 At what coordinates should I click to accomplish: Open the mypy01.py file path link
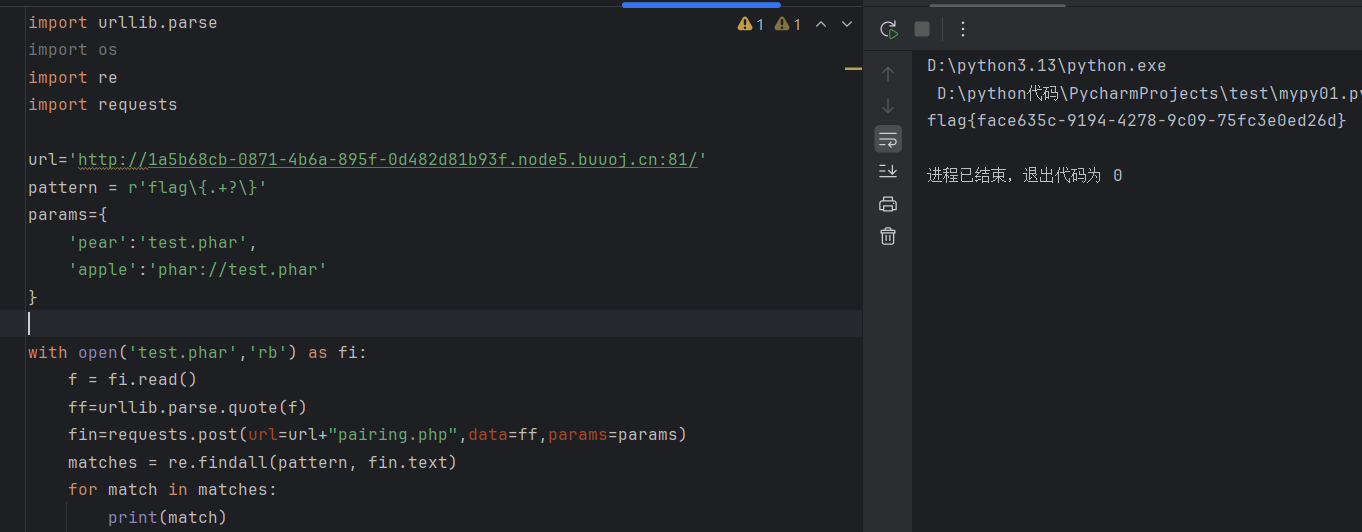click(1149, 94)
